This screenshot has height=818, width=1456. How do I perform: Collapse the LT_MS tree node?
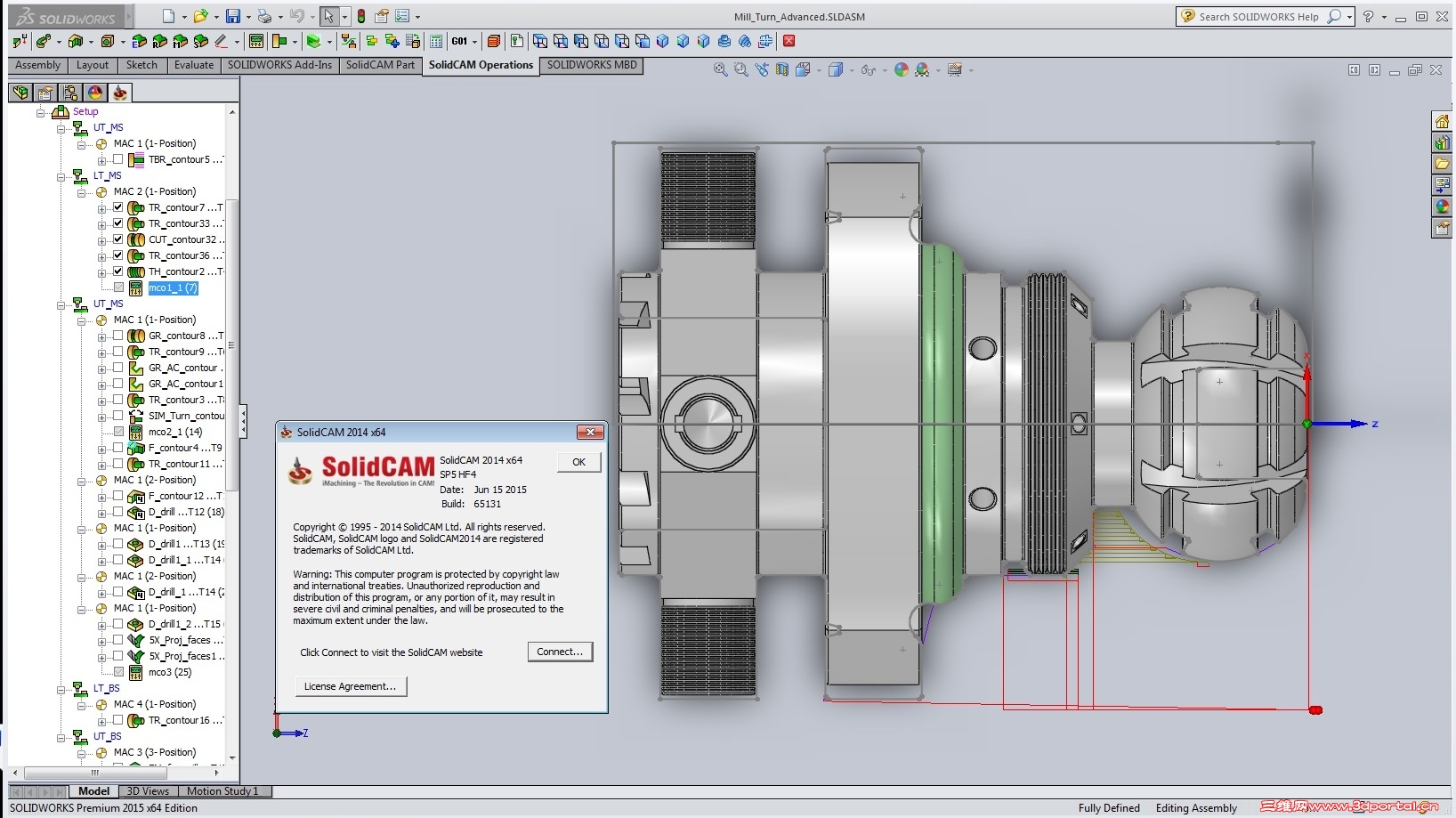click(x=61, y=176)
